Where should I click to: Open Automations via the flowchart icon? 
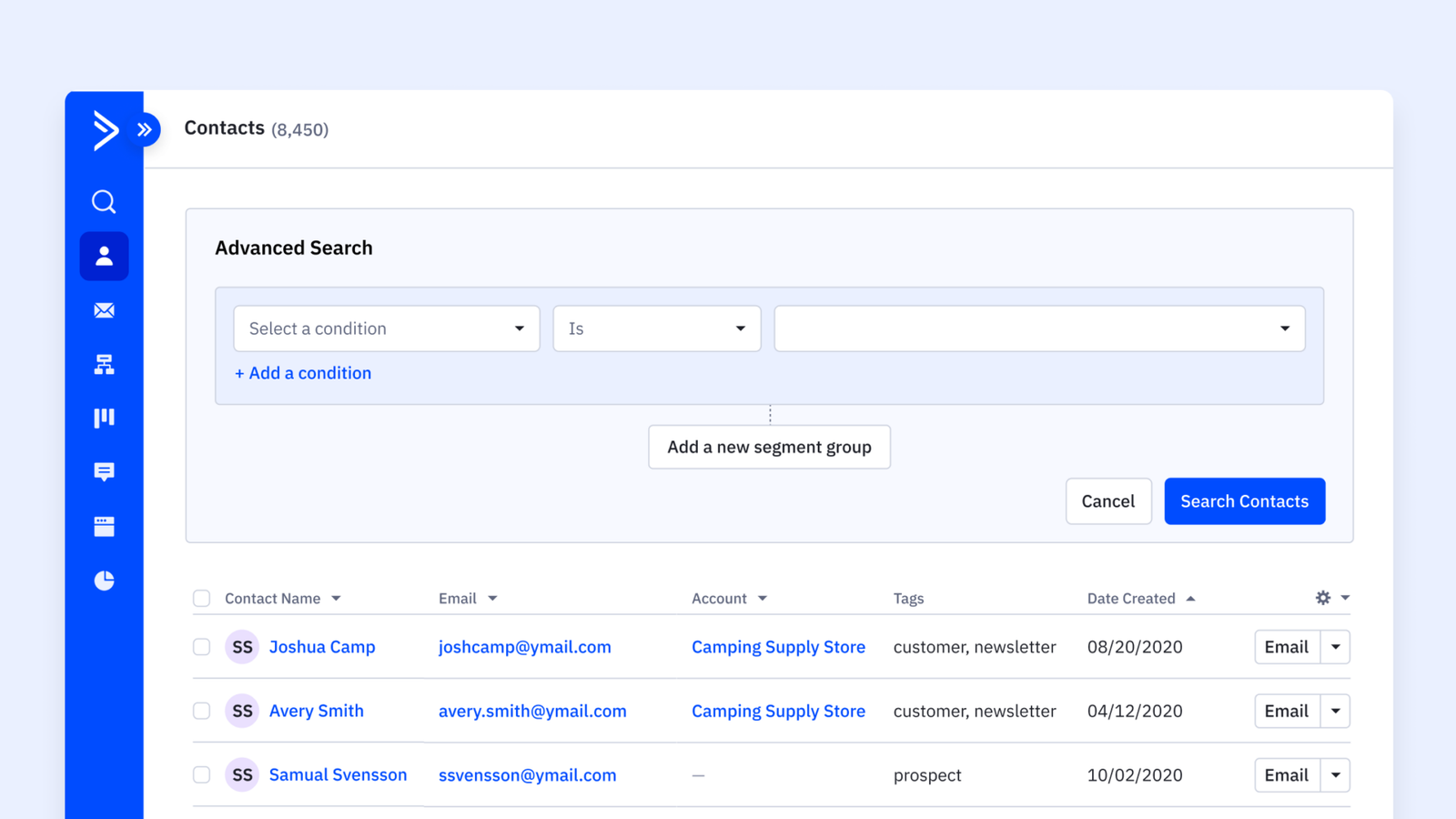(x=104, y=364)
